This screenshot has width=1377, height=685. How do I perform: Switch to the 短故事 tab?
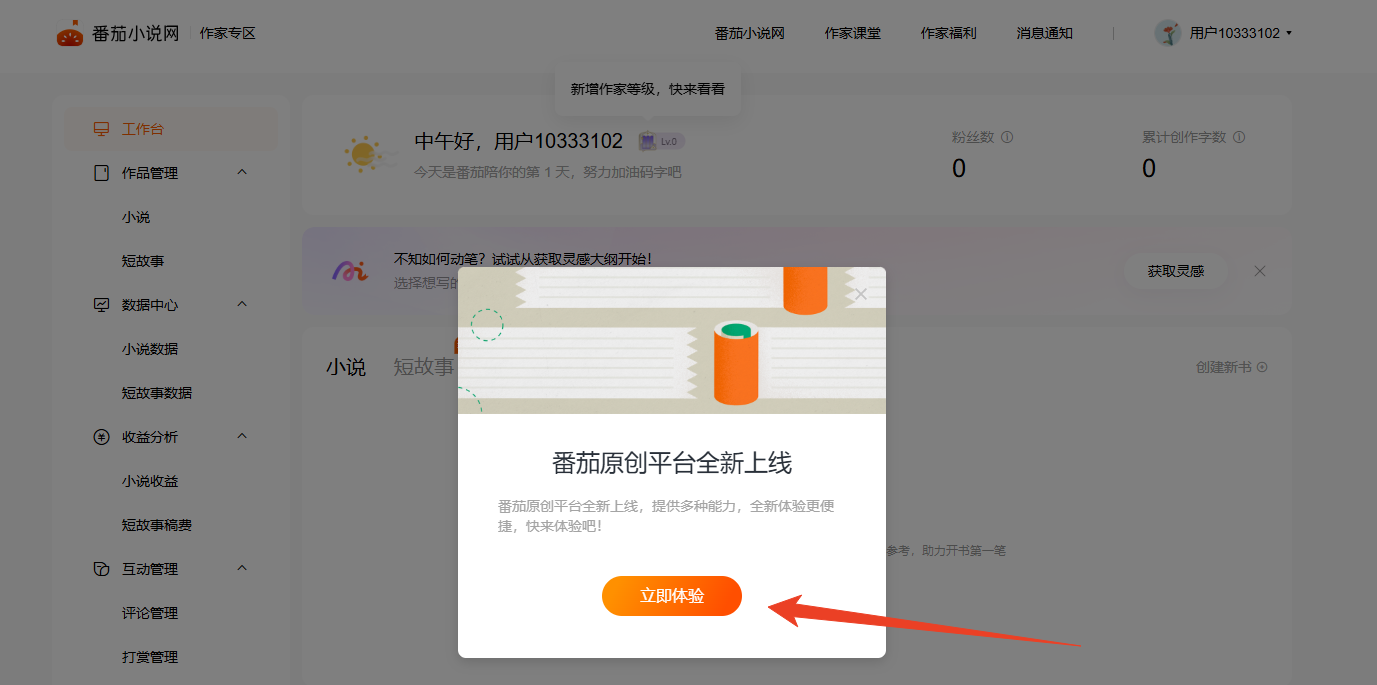coord(423,367)
